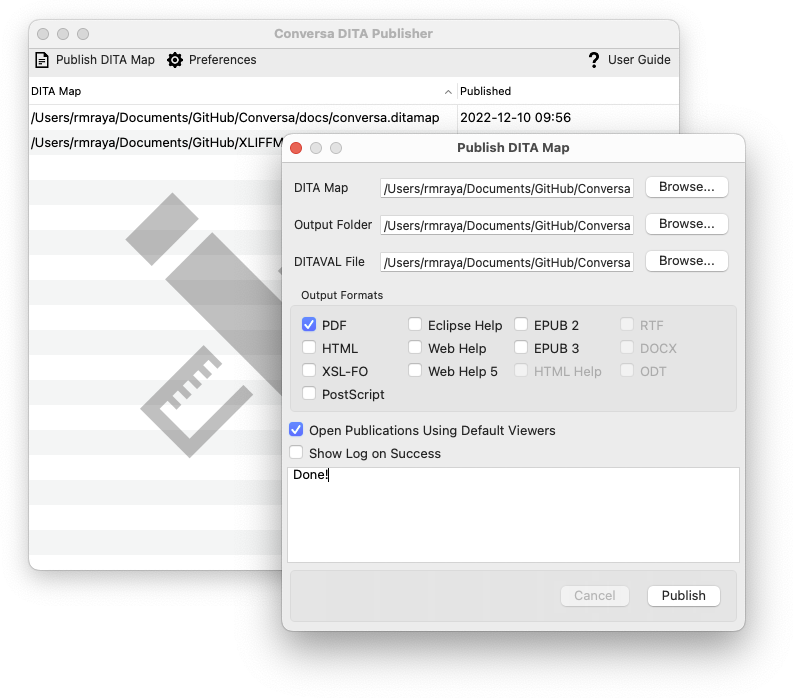
Task: Click the Publish DITA Map document icon
Action: (x=42, y=60)
